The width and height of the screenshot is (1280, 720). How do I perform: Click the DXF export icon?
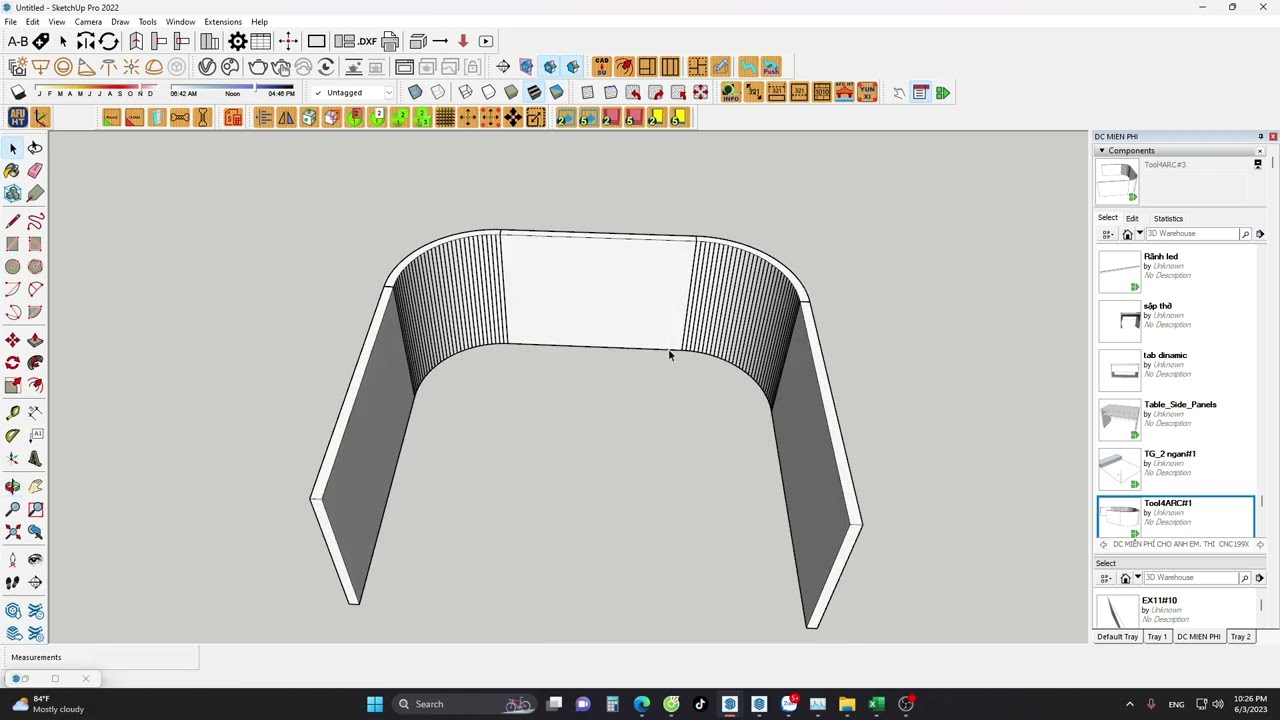[x=367, y=41]
